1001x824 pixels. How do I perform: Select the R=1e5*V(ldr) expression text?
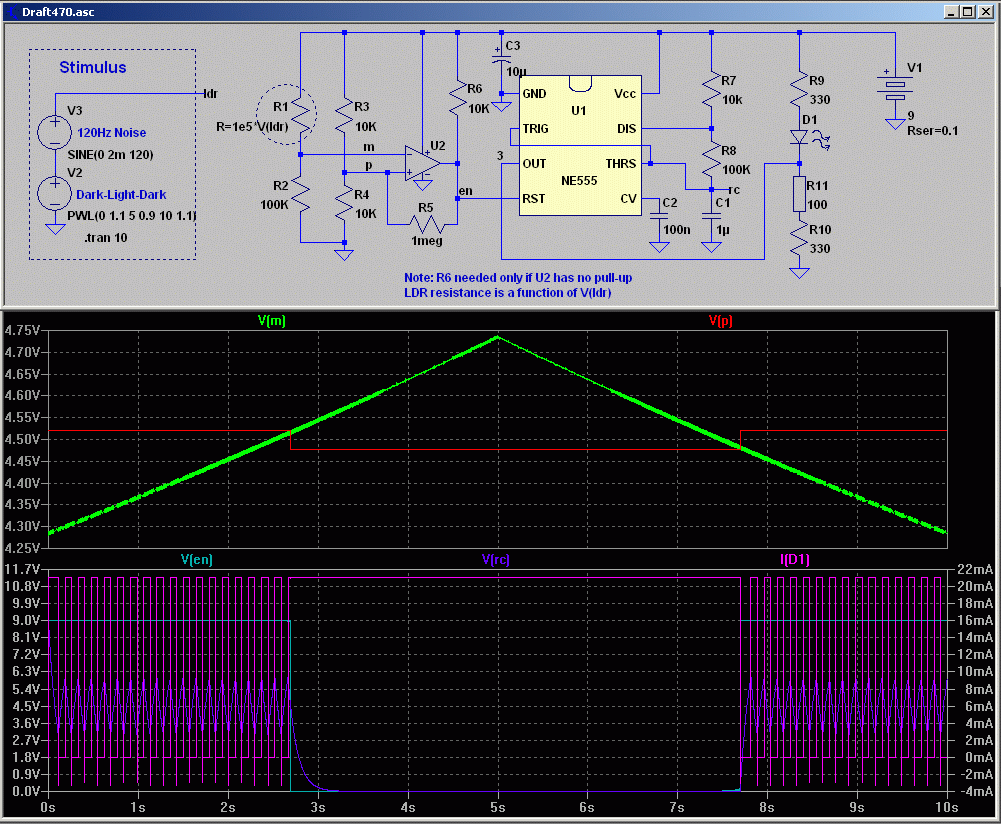pyautogui.click(x=252, y=126)
